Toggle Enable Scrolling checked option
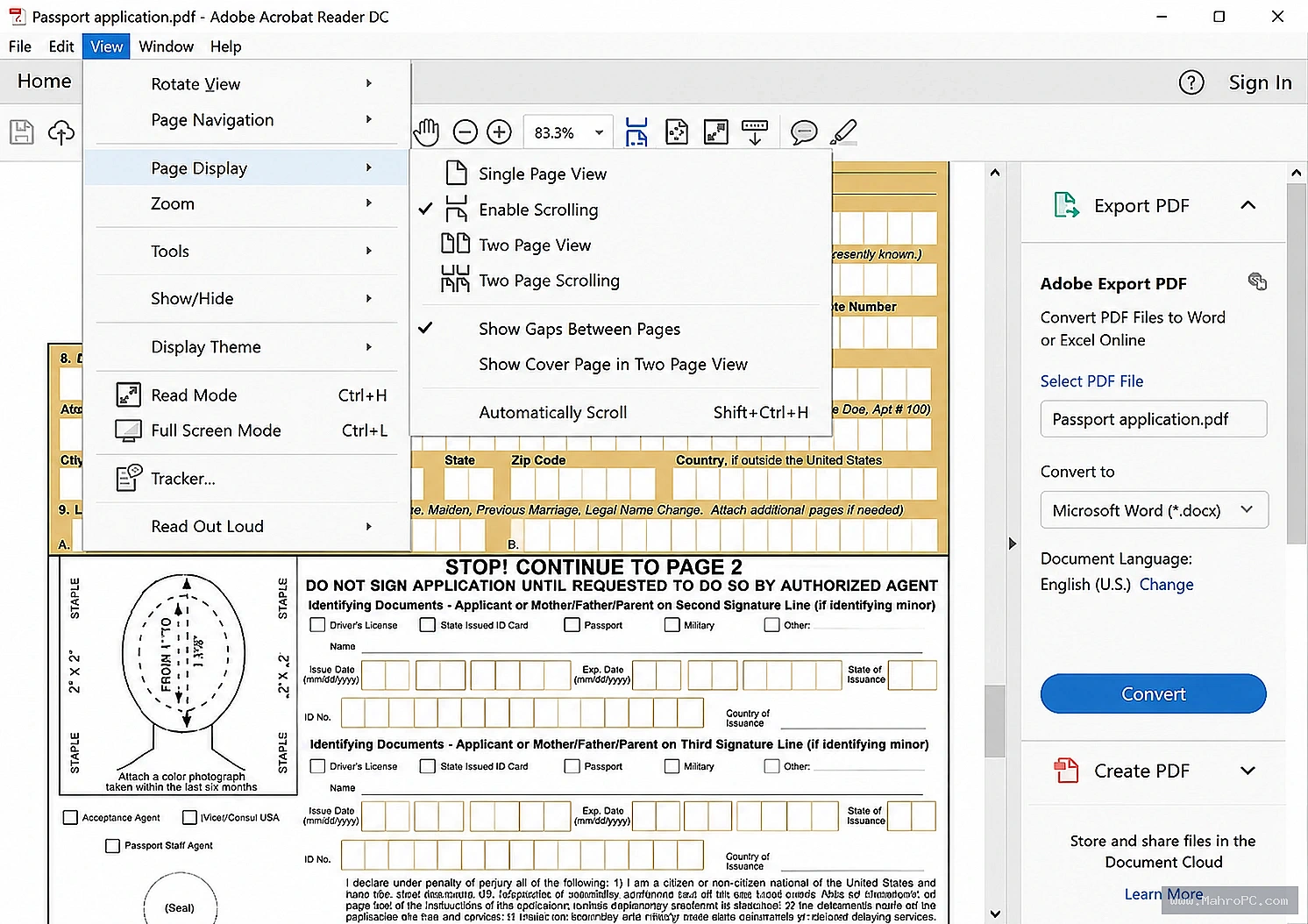1308x924 pixels. pyautogui.click(x=620, y=210)
